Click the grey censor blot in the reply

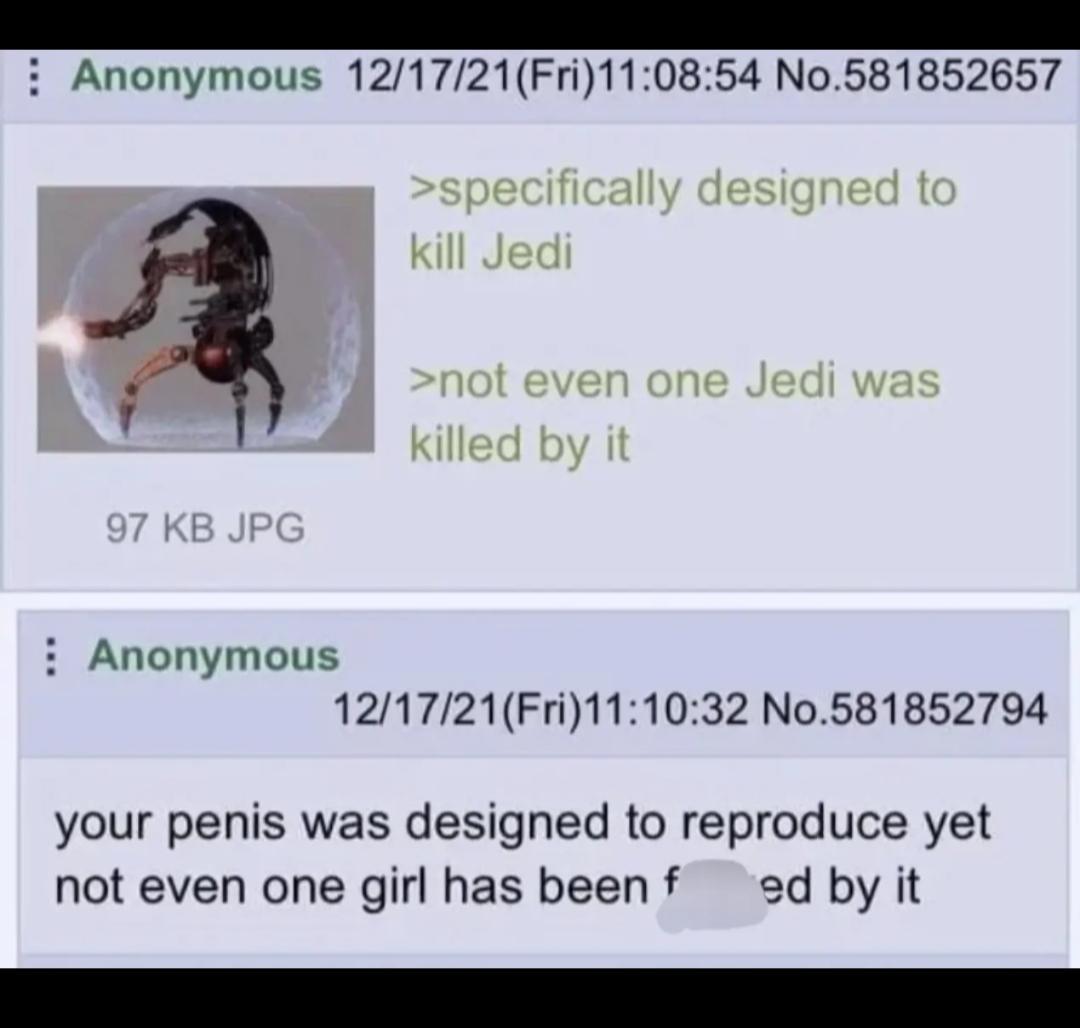click(712, 894)
